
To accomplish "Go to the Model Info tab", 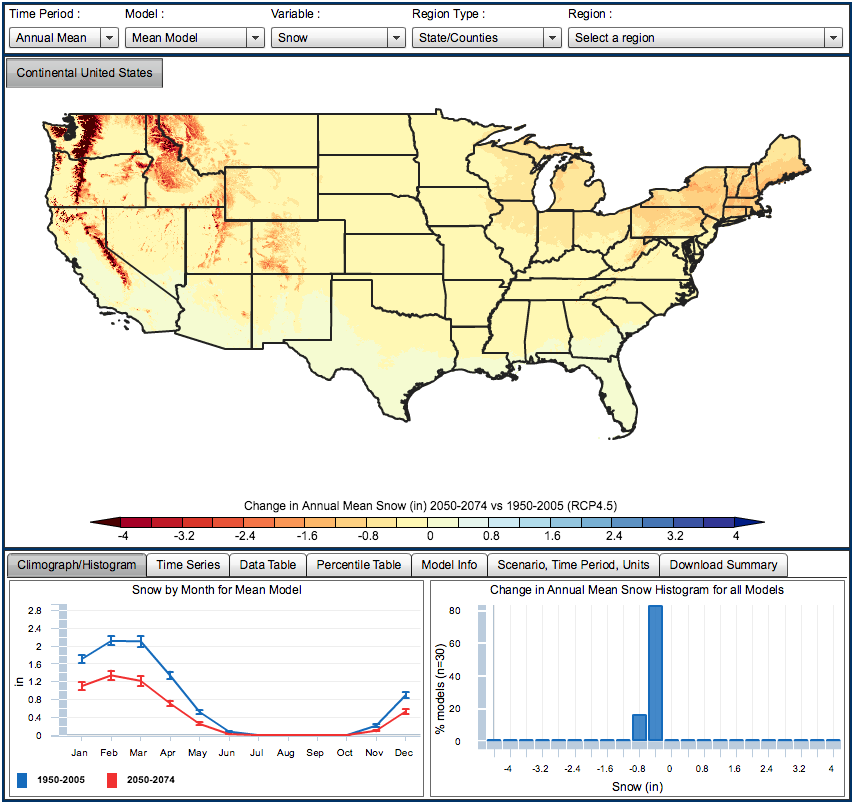I will [449, 565].
